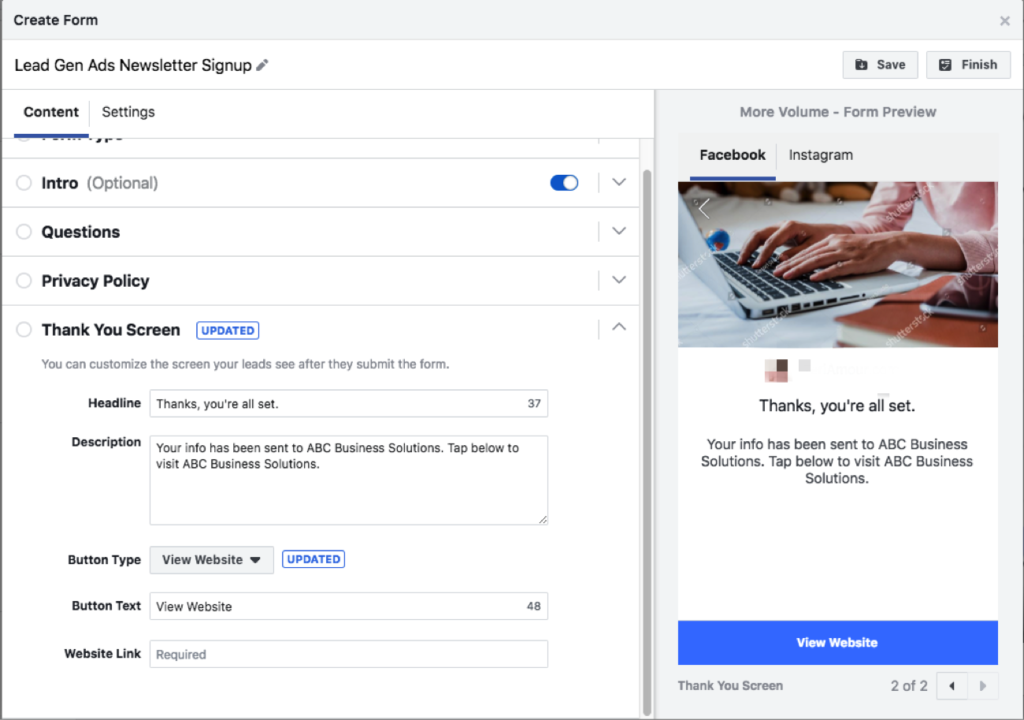
Task: Click the View Website preview button
Action: point(837,643)
